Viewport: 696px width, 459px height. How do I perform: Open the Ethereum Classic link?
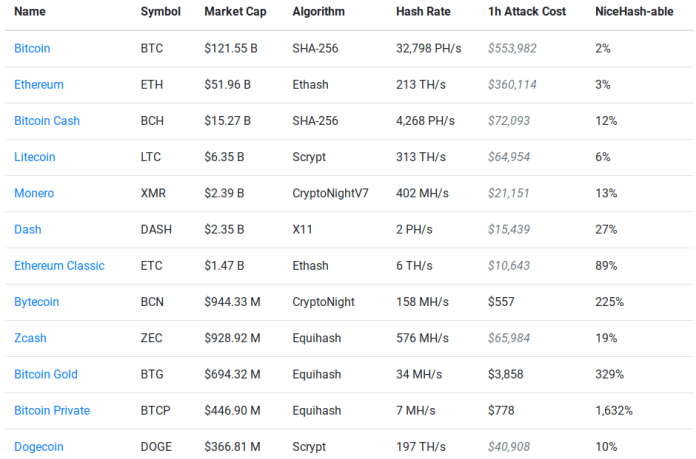59,265
